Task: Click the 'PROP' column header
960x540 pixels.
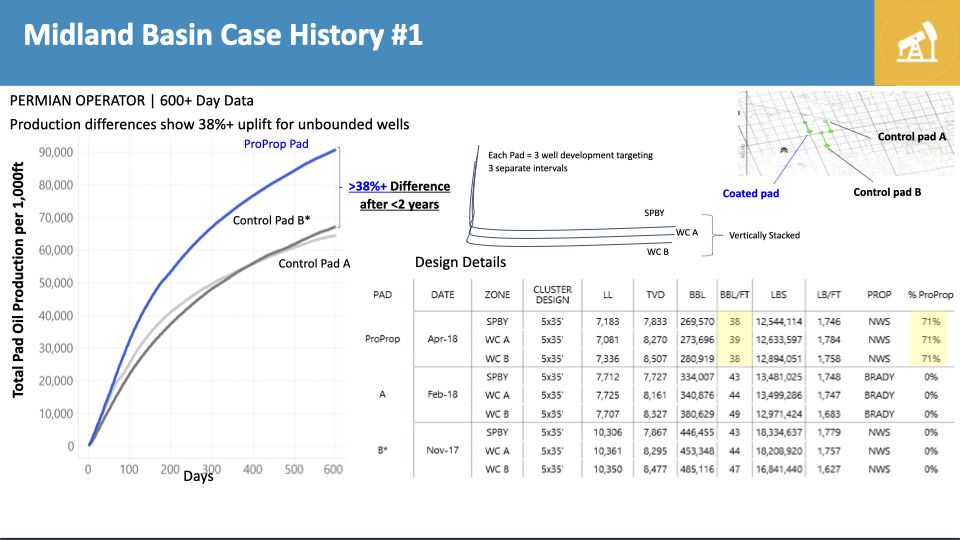Action: (x=879, y=294)
